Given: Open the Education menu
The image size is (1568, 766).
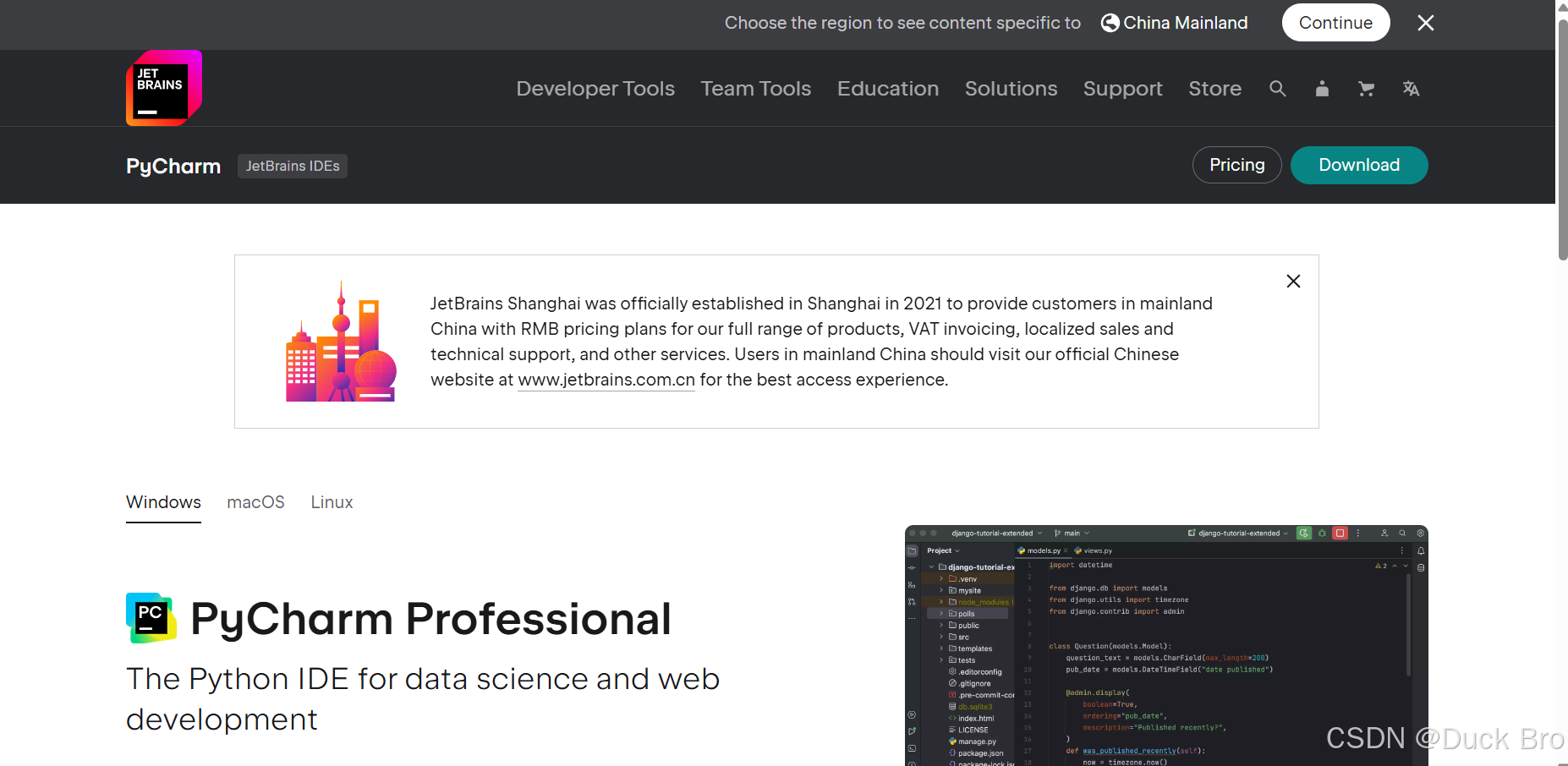Looking at the screenshot, I should point(888,89).
